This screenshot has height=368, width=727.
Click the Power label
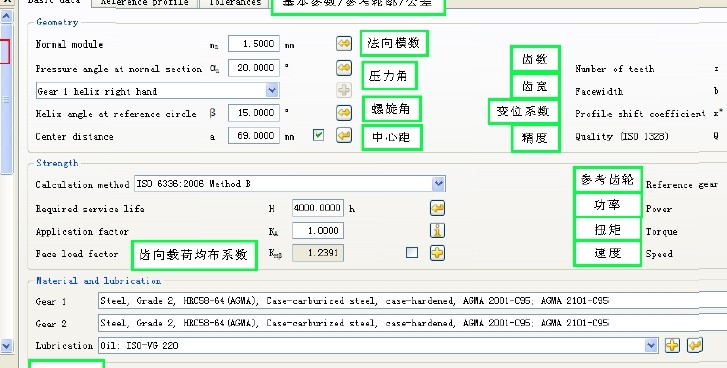[659, 209]
